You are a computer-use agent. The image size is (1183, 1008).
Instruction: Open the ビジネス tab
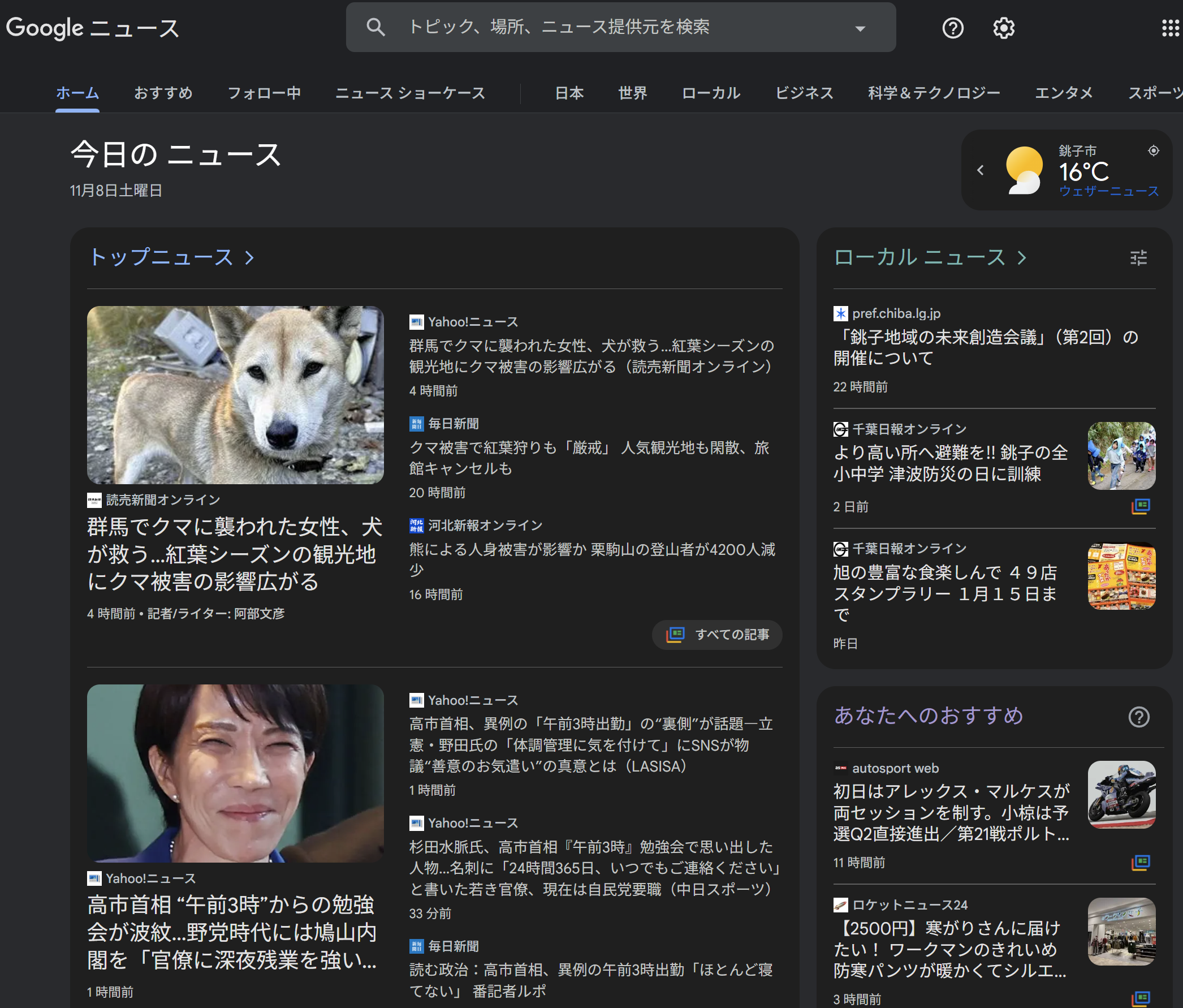804,93
